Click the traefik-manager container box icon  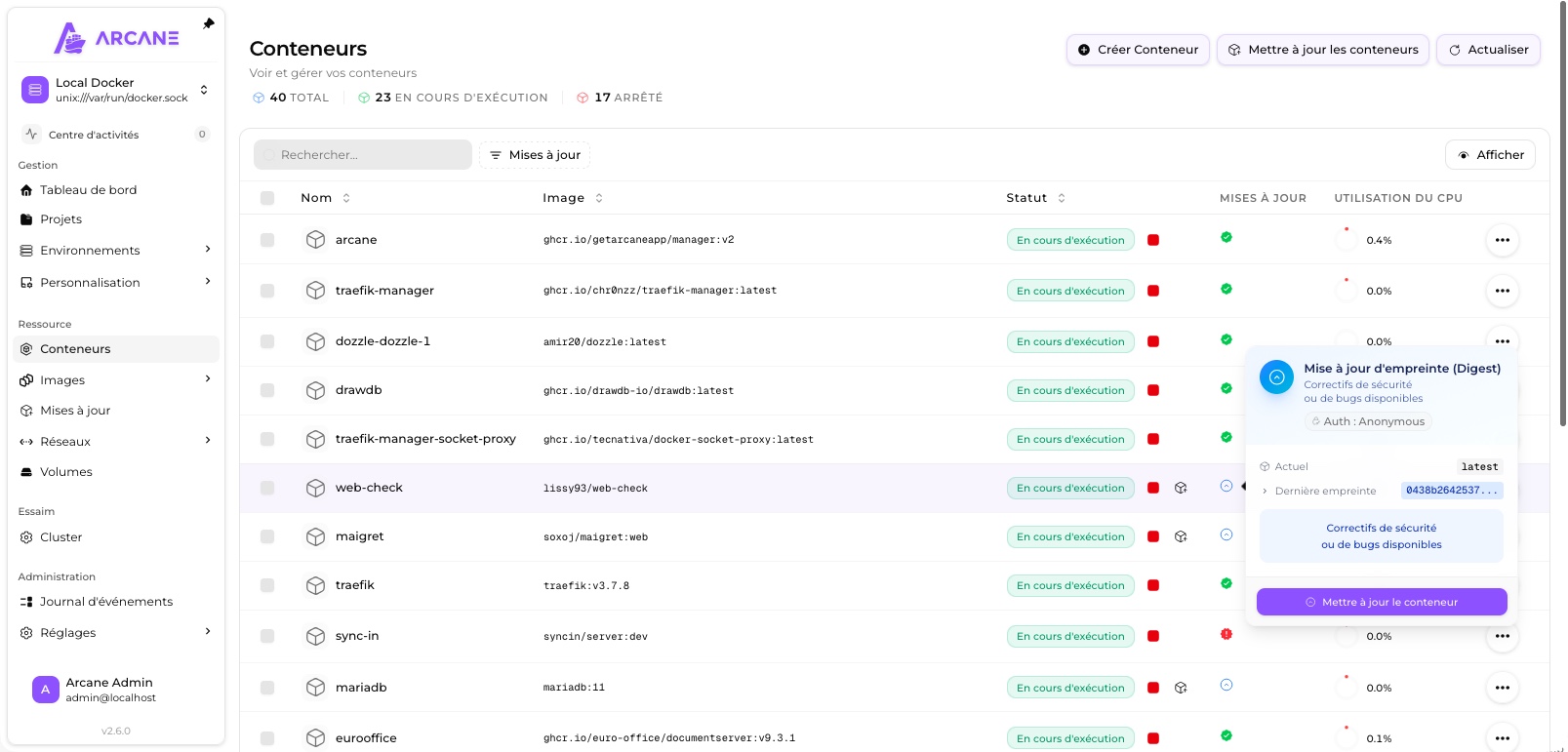point(315,291)
